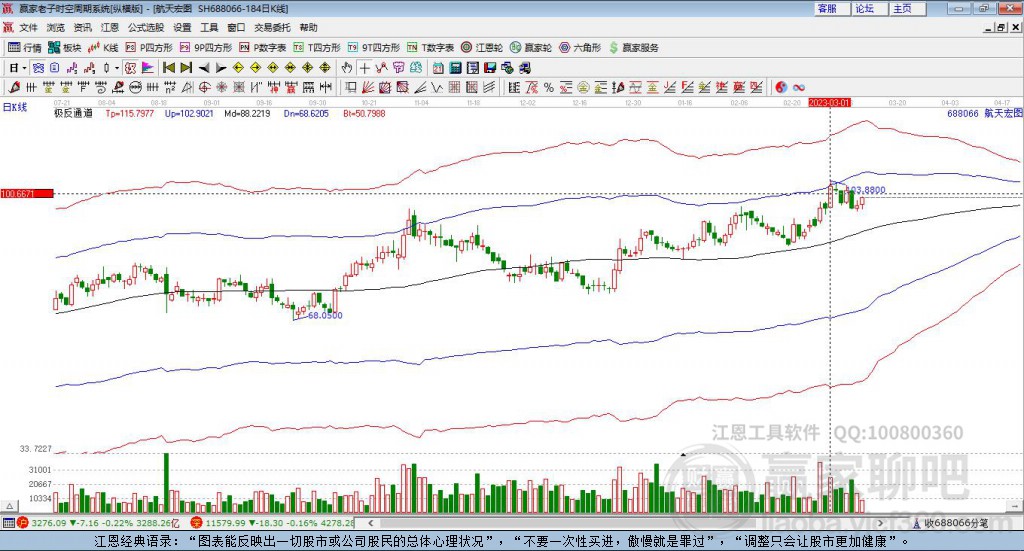Toggle the infinity symbol tool
This screenshot has height=551, width=1024.
[x=799, y=87]
